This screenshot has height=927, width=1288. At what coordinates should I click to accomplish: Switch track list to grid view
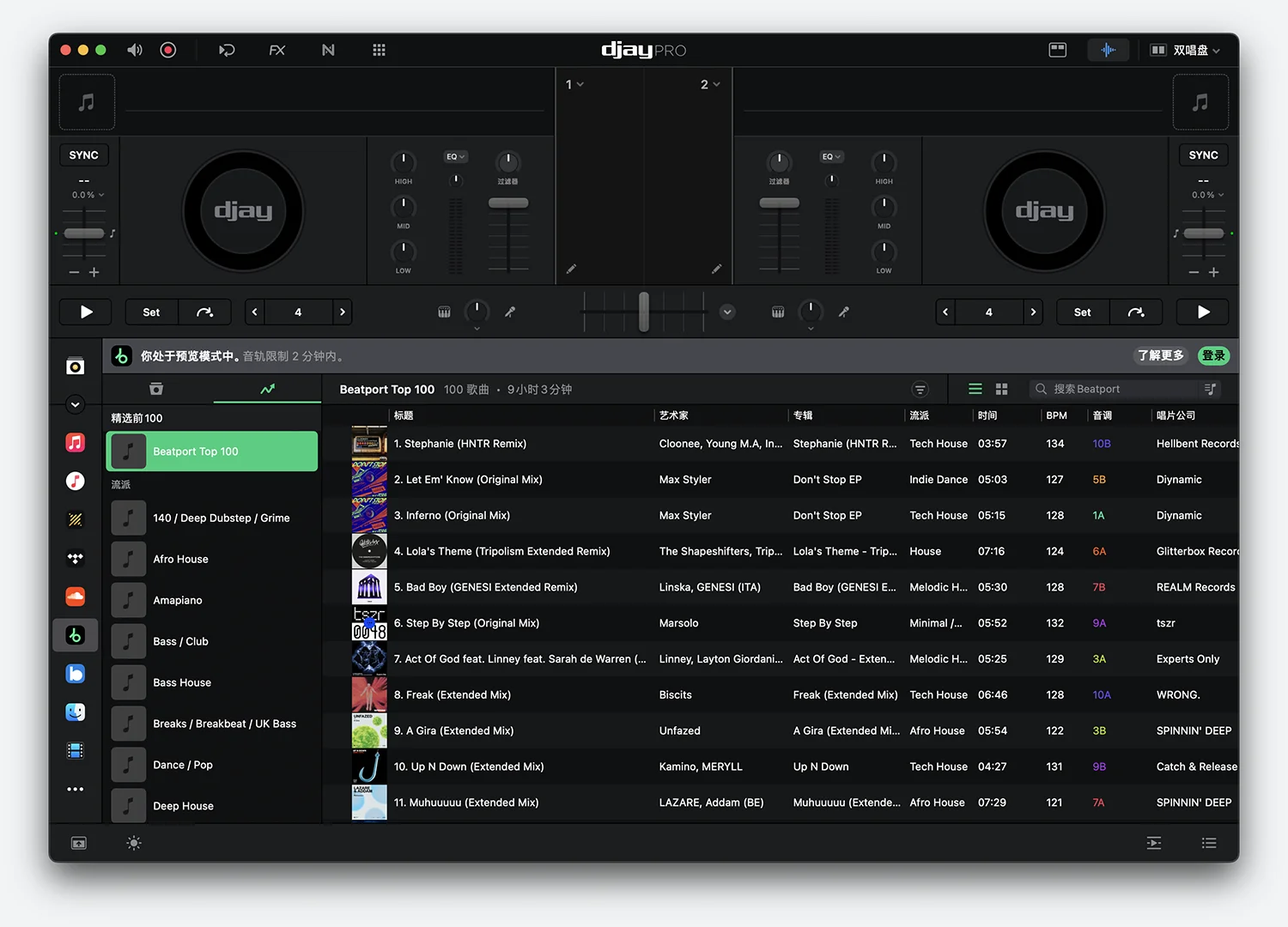point(1001,390)
